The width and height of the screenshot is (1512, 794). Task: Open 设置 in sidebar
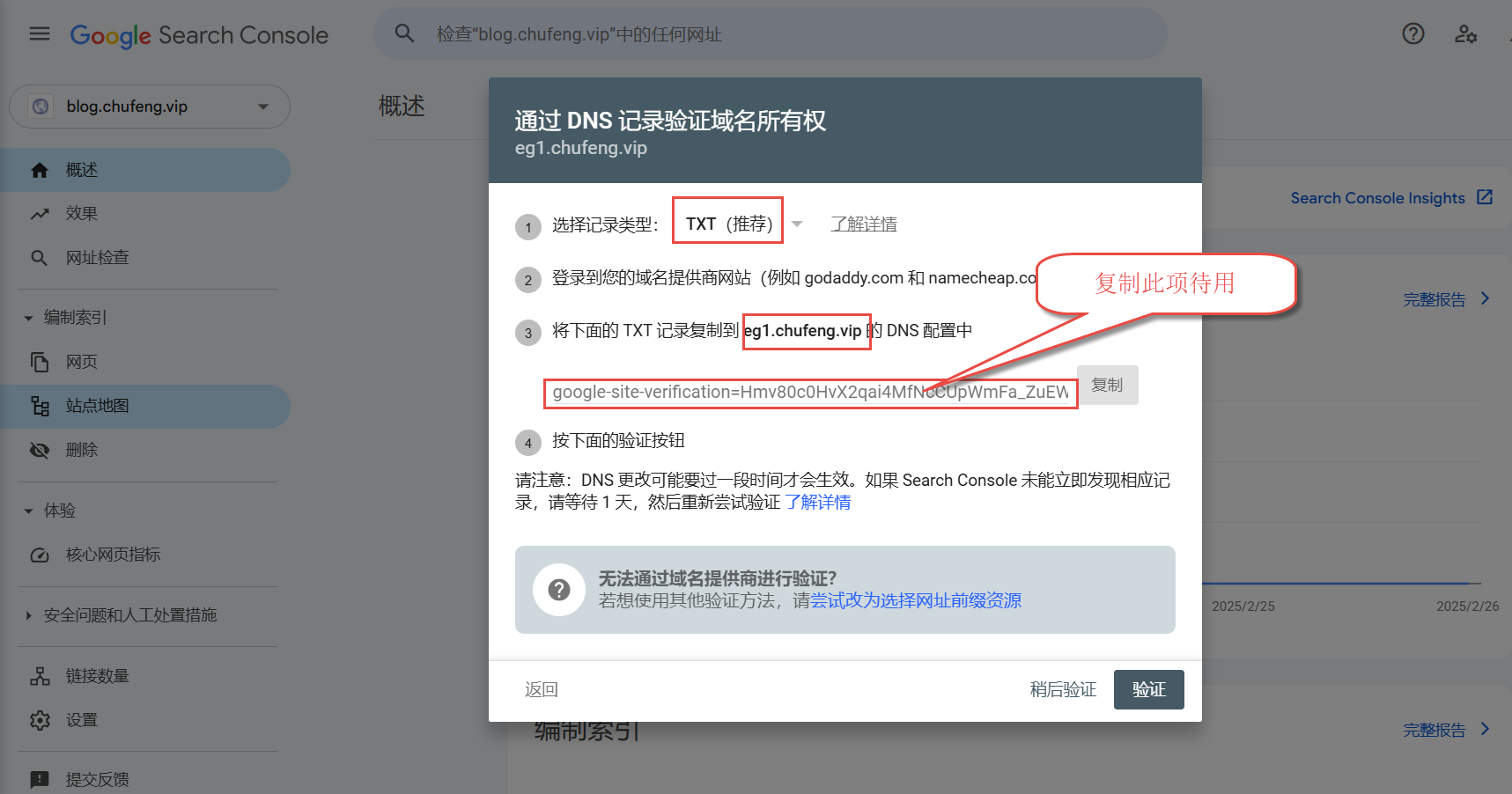pyautogui.click(x=145, y=720)
